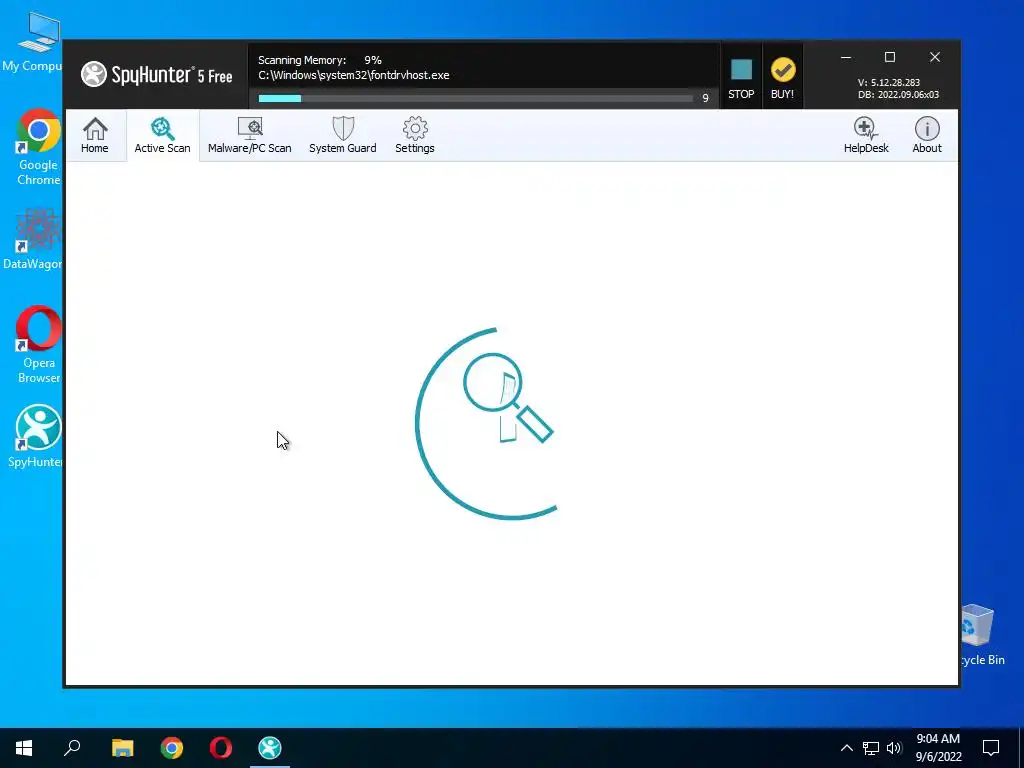Screen dimensions: 1024x768
Task: Select the SpyHunter desktop shortcut
Action: coord(35,436)
